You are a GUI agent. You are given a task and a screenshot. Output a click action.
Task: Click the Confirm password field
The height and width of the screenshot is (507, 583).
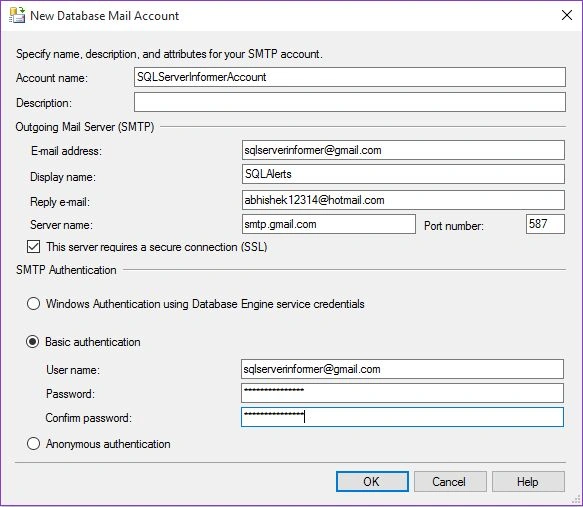(402, 417)
